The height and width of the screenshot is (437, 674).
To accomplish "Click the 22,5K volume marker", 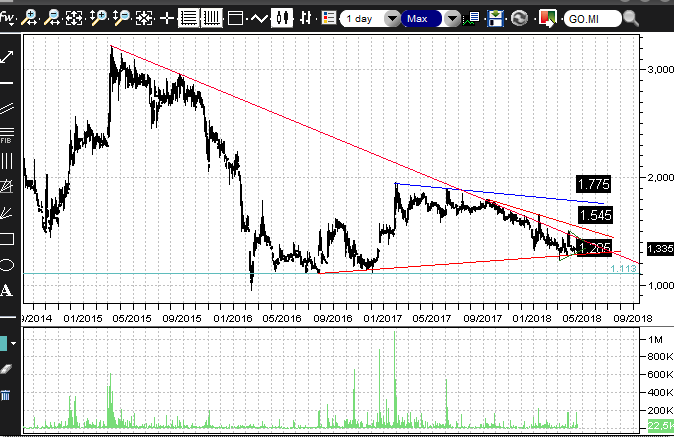I will coord(661,425).
